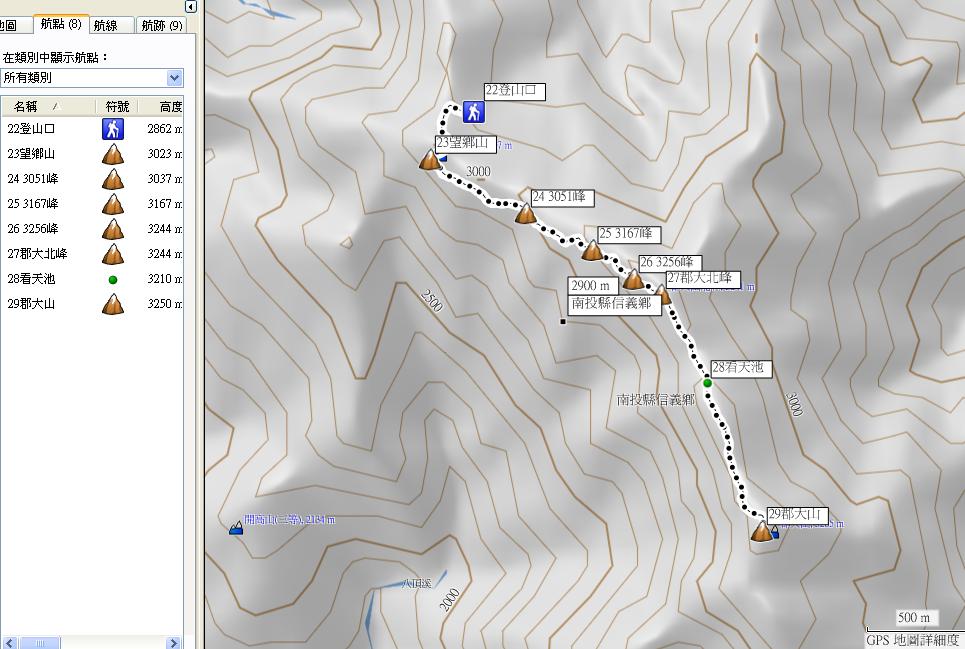This screenshot has height=649, width=965.
Task: Click the summit symbol in 26 3256峰 row
Action: [113, 229]
